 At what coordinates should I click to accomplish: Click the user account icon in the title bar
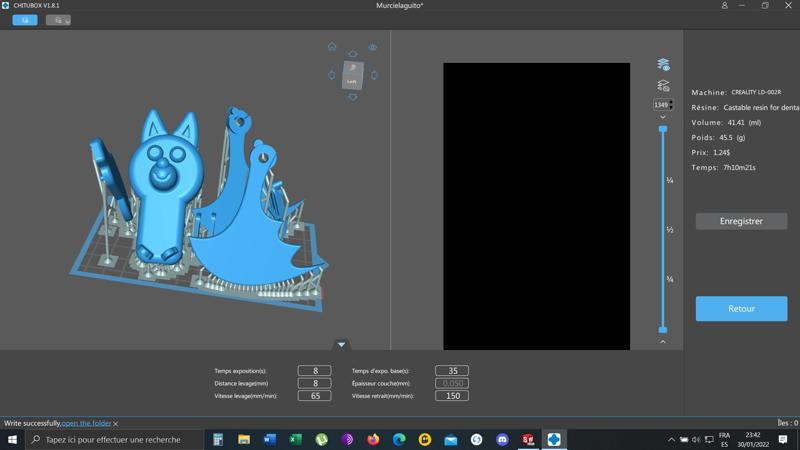(x=724, y=6)
